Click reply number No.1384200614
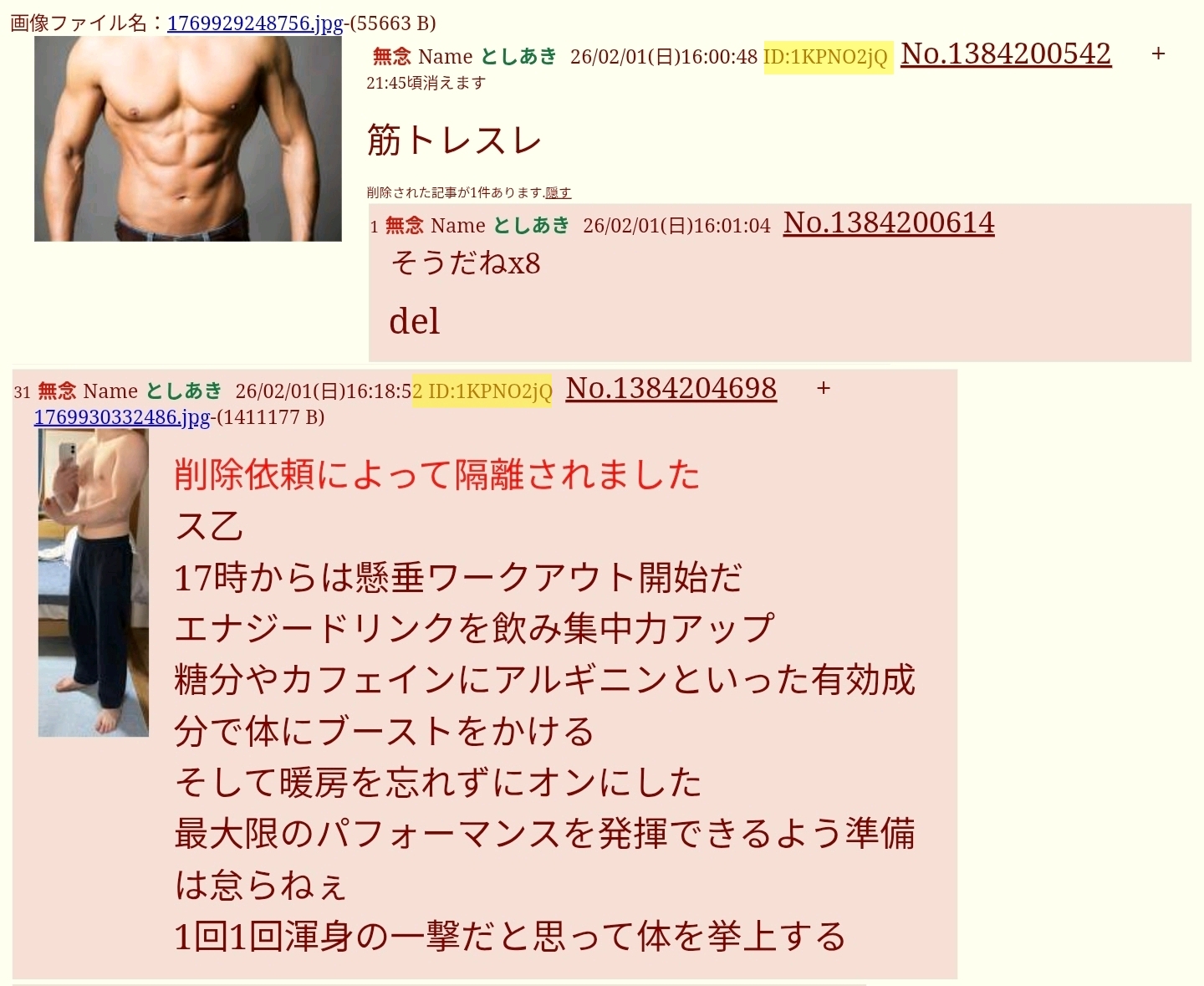 click(x=889, y=223)
